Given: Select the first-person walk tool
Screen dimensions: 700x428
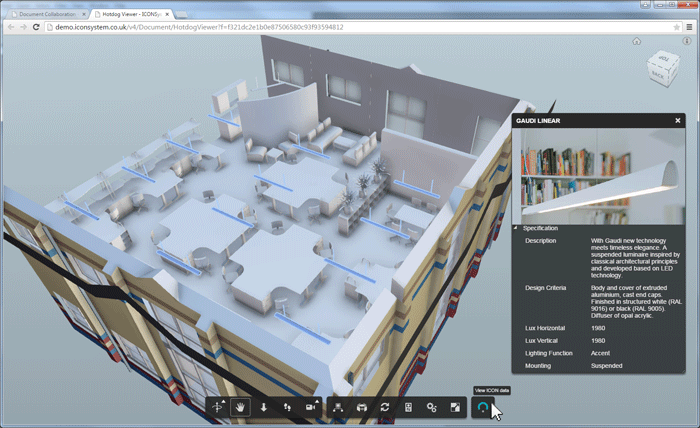Looking at the screenshot, I should tap(287, 407).
